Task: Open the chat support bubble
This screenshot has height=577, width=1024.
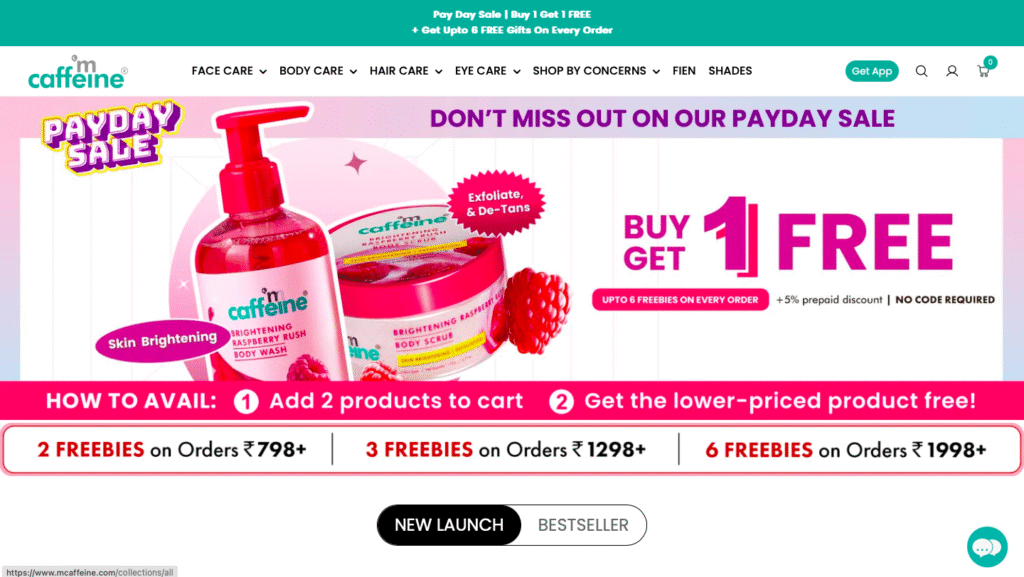Action: click(987, 547)
